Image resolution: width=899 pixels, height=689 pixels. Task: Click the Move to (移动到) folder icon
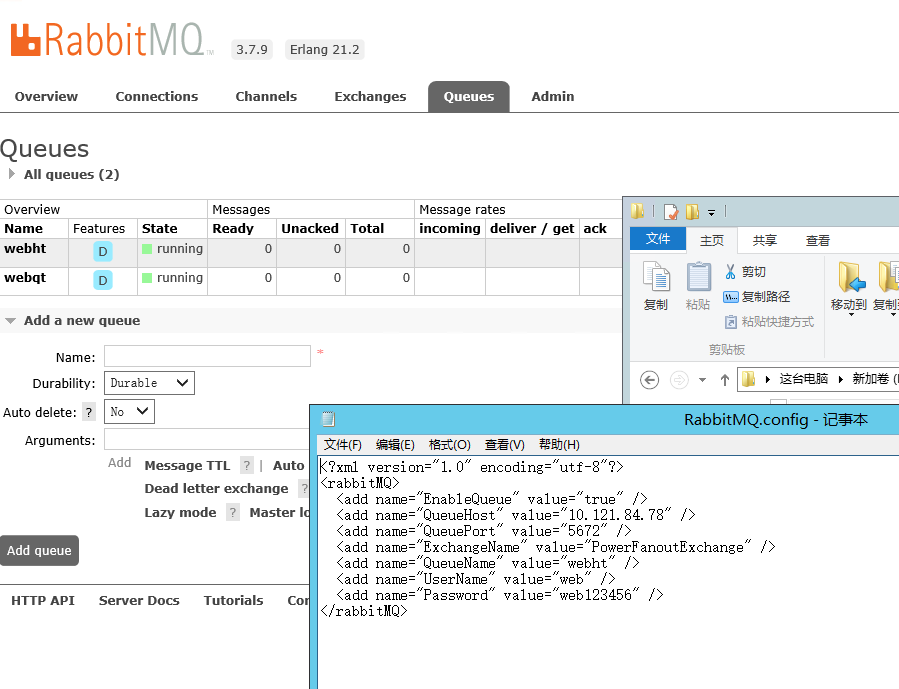click(x=850, y=277)
